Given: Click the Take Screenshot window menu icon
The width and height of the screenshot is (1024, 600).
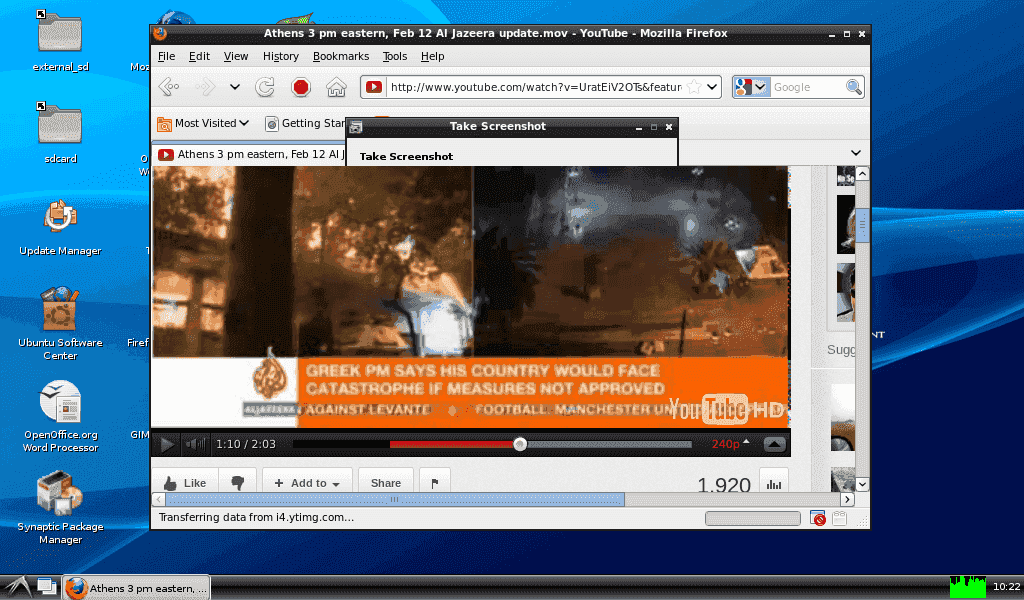Looking at the screenshot, I should (x=356, y=127).
